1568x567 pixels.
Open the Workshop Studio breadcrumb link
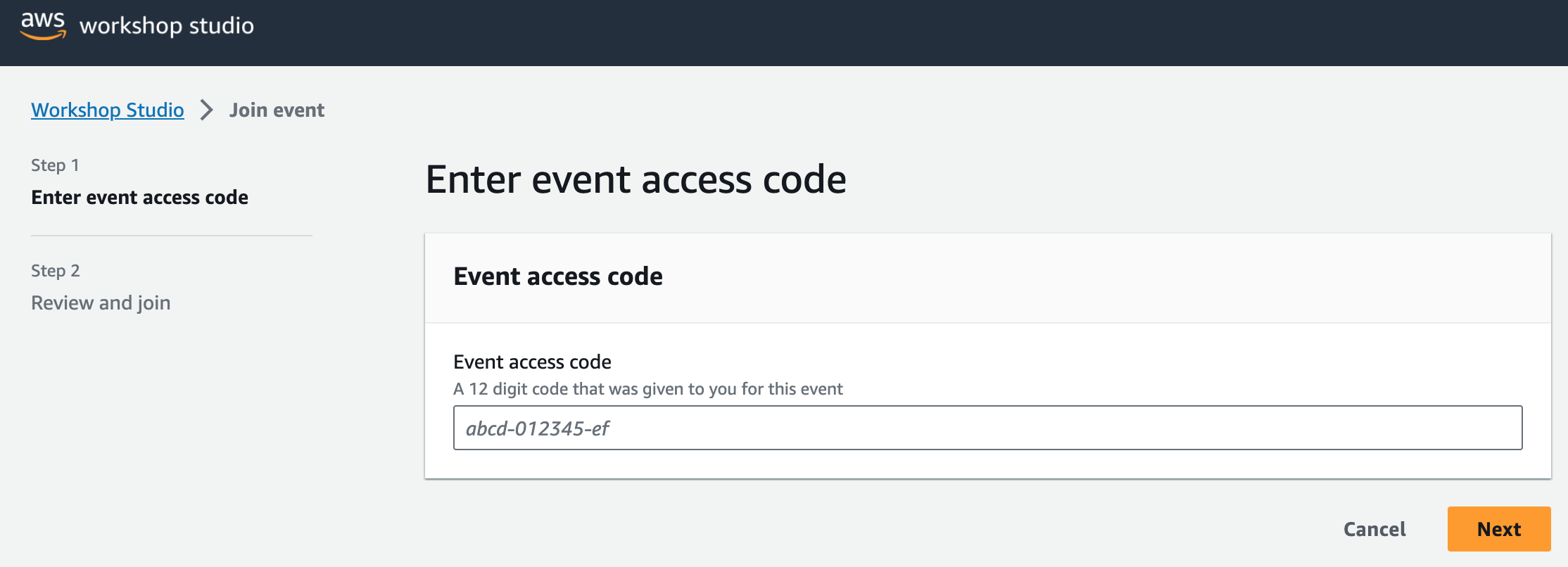[108, 110]
